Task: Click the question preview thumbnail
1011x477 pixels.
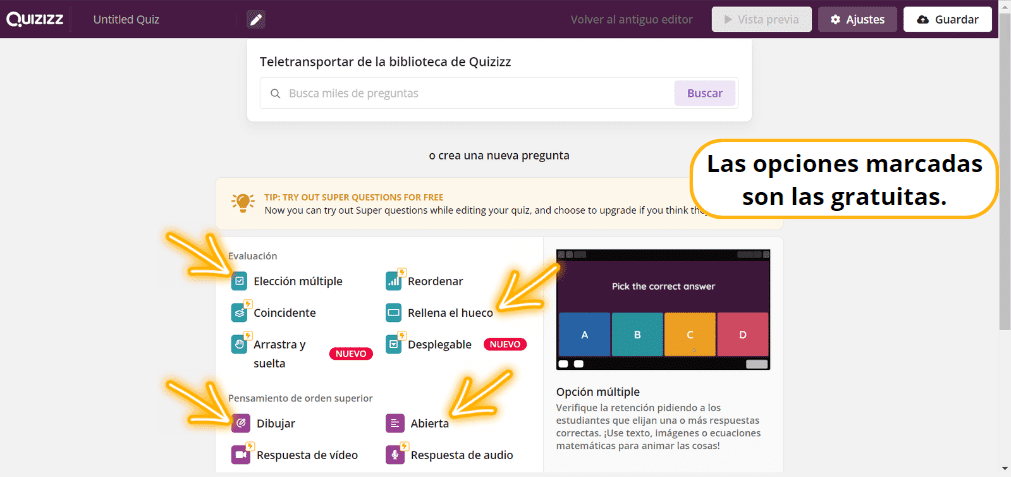Action: point(663,311)
